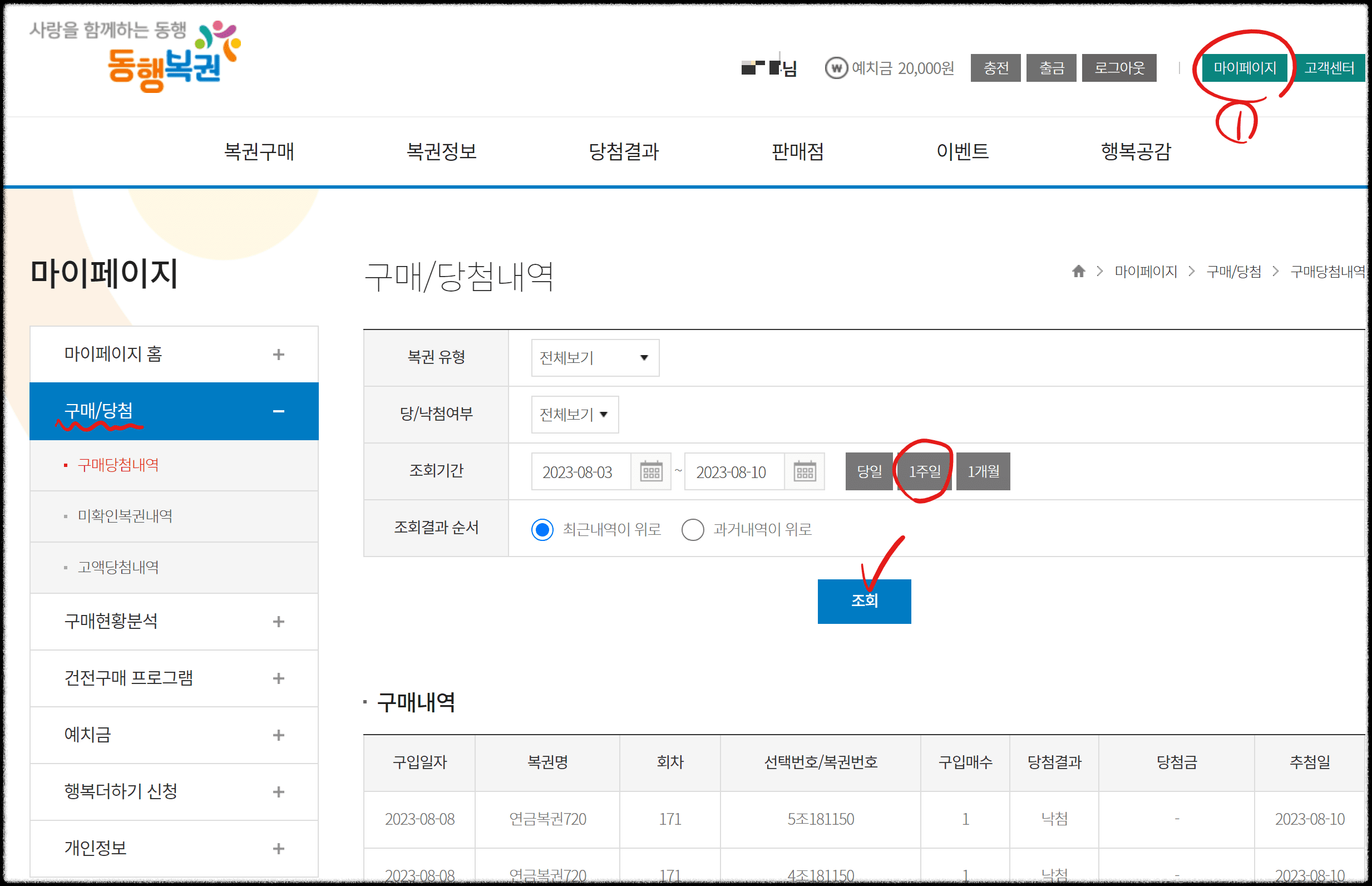
Task: Open 미확인복권내역 in sidebar
Action: (125, 516)
